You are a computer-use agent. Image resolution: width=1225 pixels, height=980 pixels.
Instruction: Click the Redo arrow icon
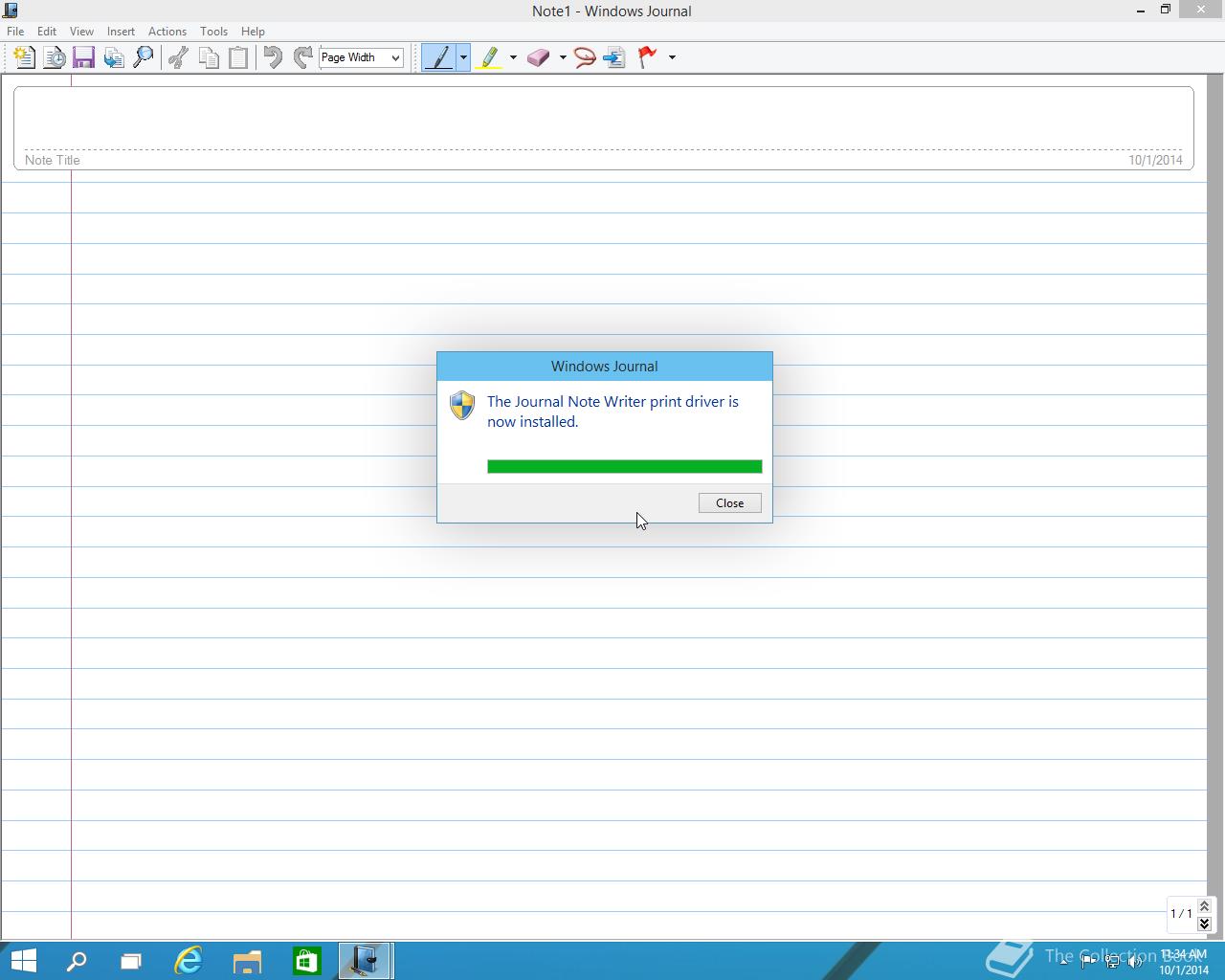(x=302, y=57)
